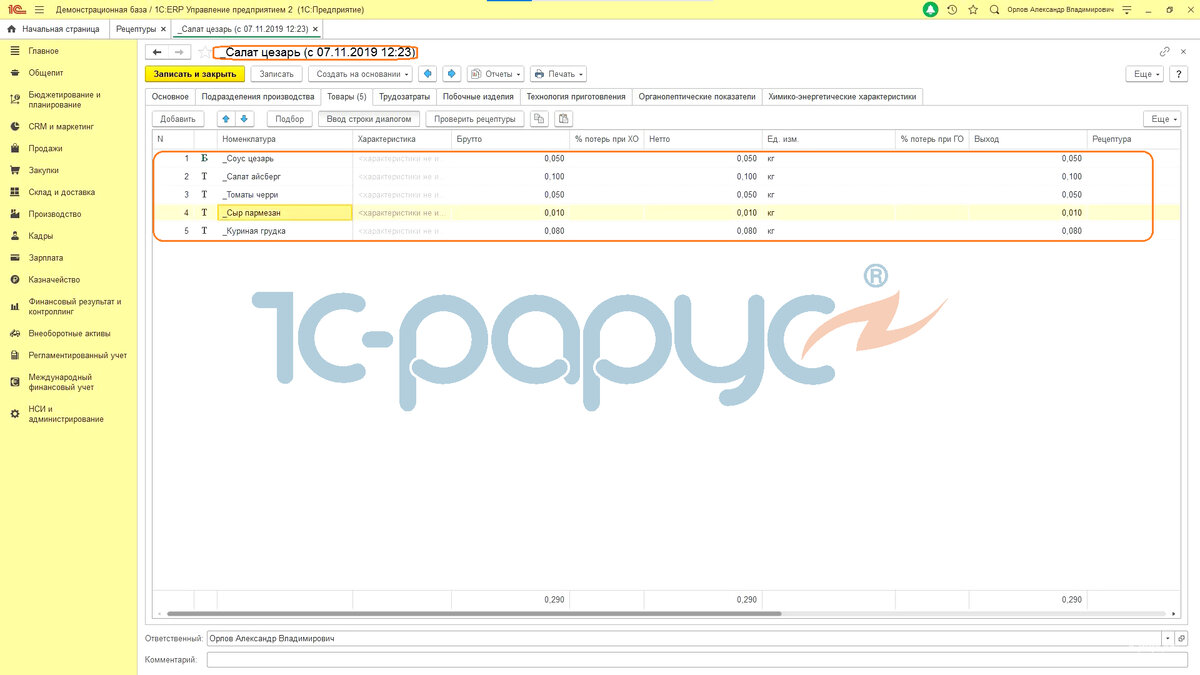
Task: Click into the Ответственный field
Action: [683, 638]
